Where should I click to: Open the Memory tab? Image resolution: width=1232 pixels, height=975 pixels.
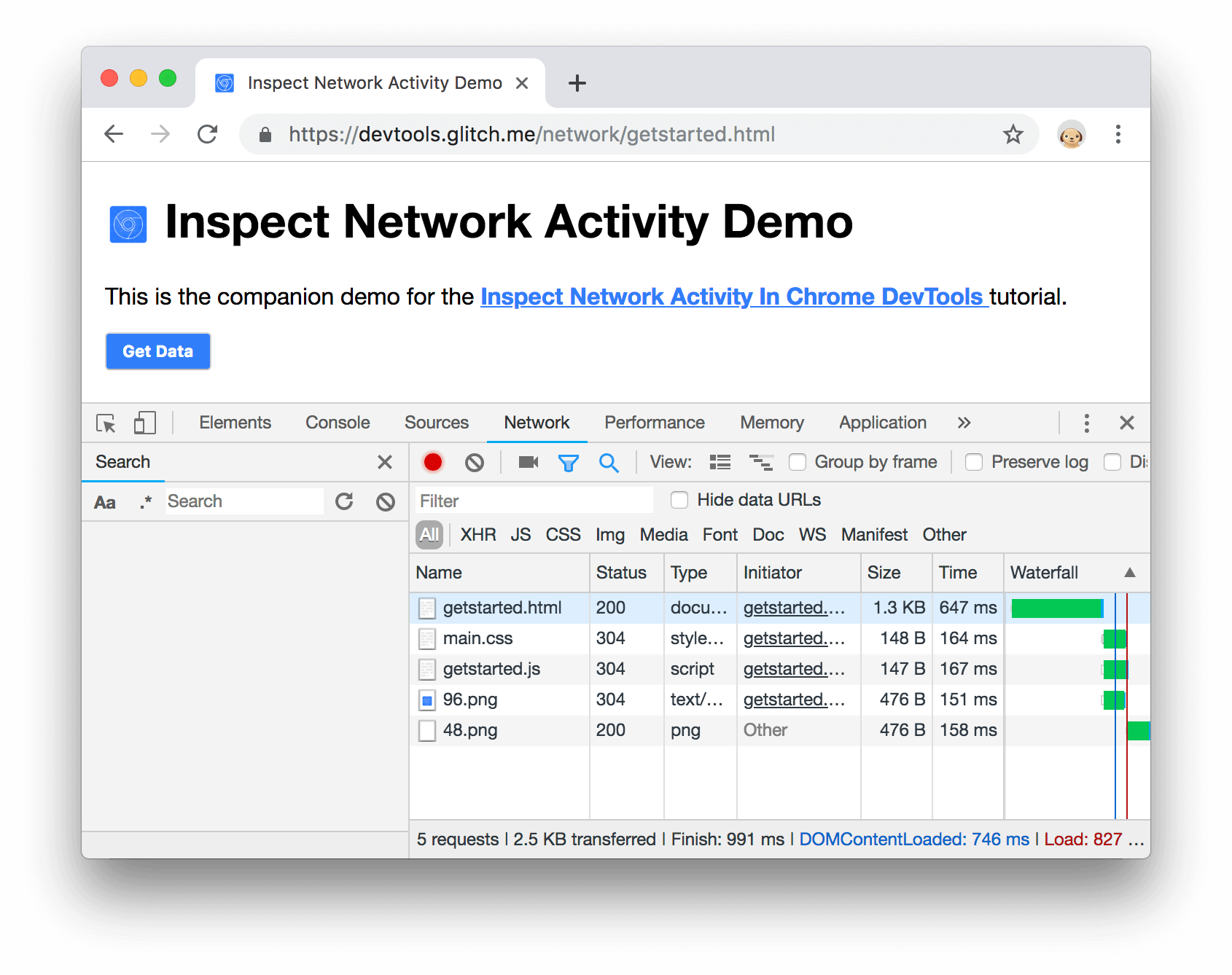pos(772,423)
